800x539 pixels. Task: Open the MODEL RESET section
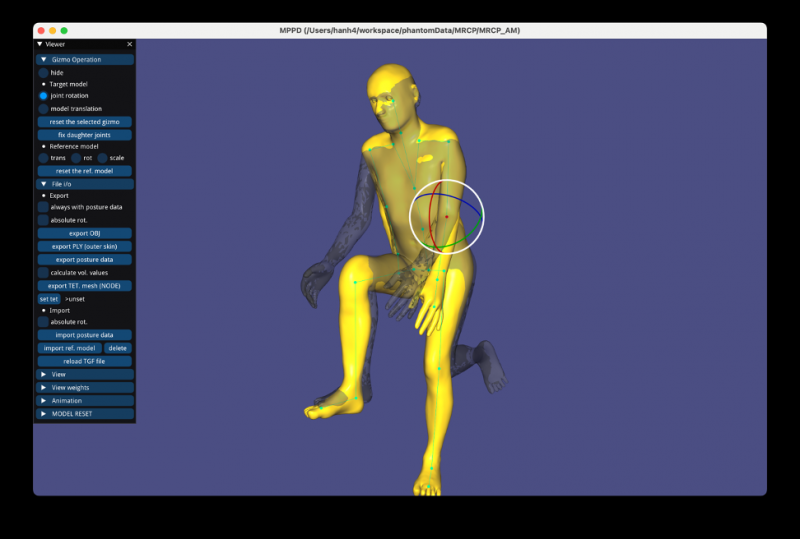tap(44, 413)
